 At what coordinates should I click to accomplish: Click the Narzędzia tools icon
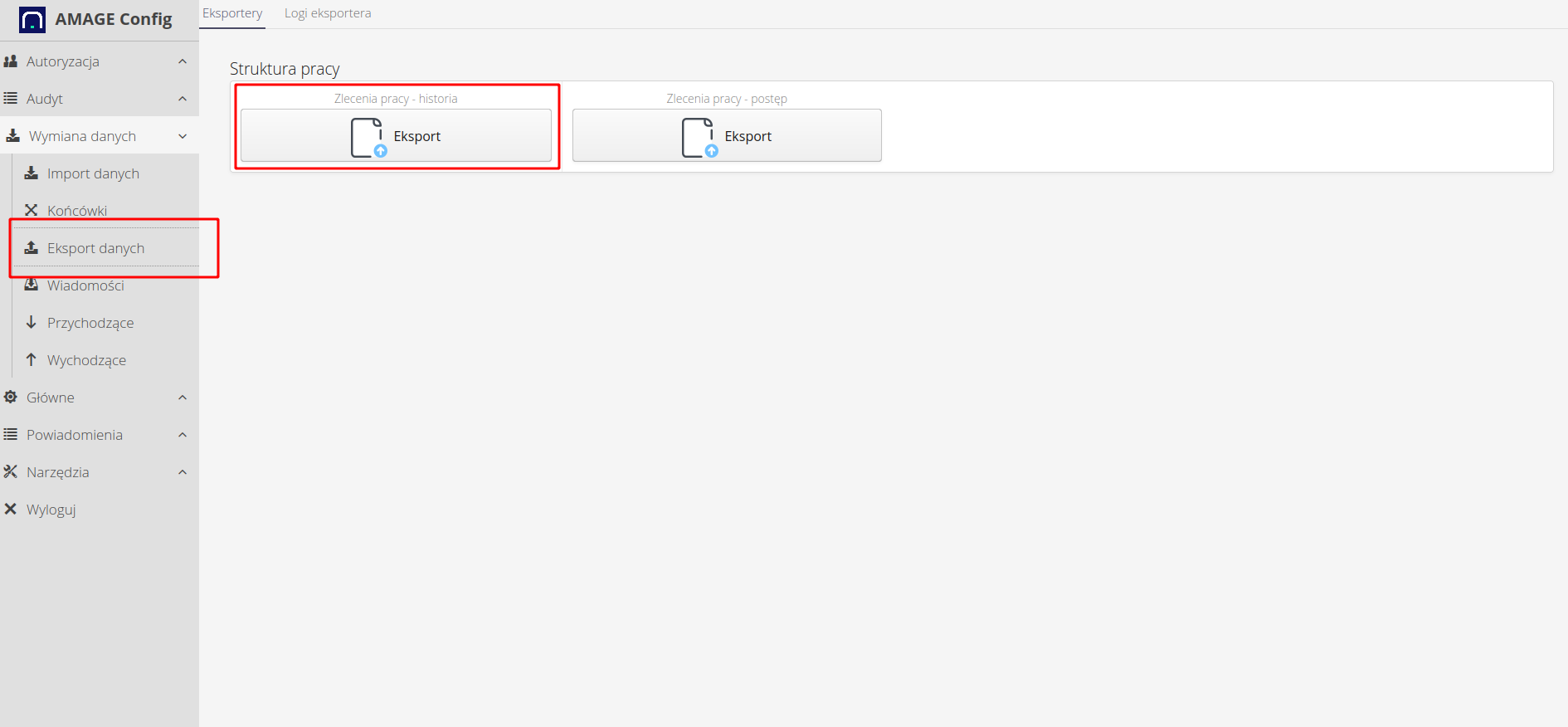click(x=11, y=471)
